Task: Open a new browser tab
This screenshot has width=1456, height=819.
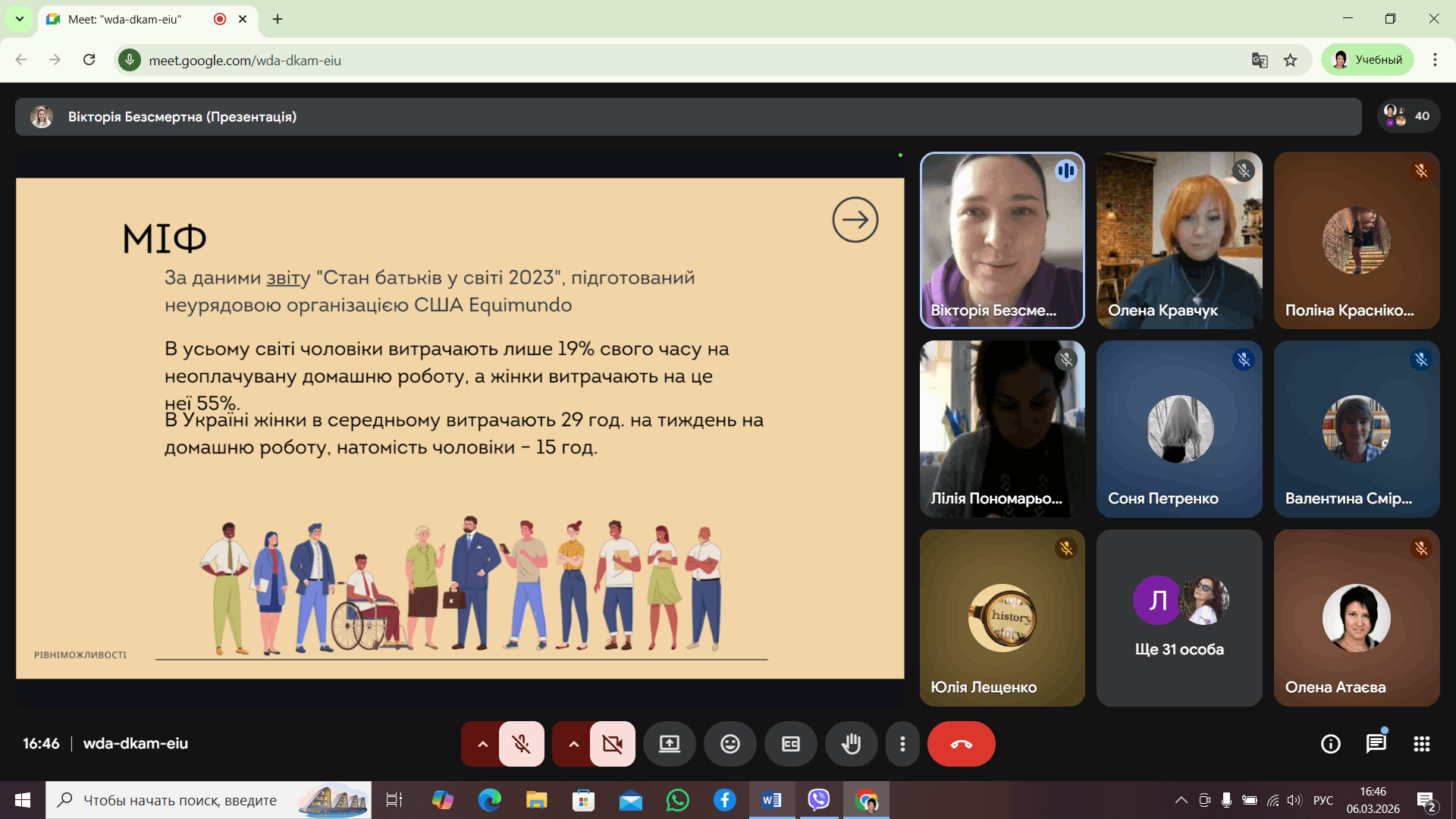Action: [278, 19]
